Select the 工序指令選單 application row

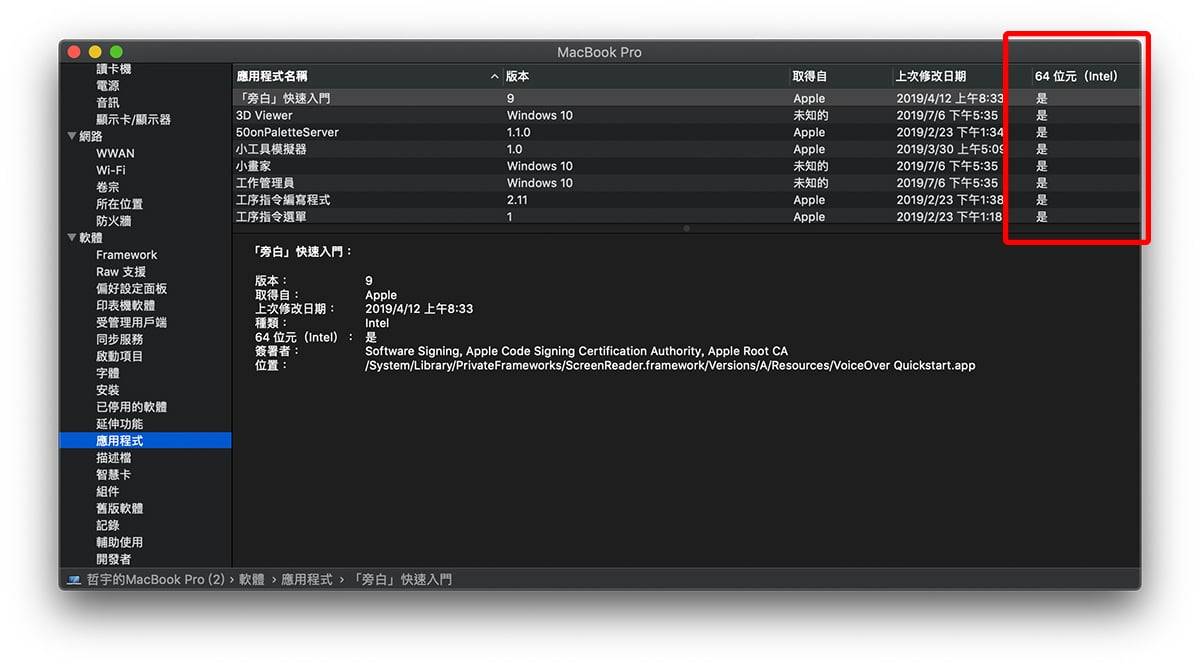pyautogui.click(x=686, y=217)
